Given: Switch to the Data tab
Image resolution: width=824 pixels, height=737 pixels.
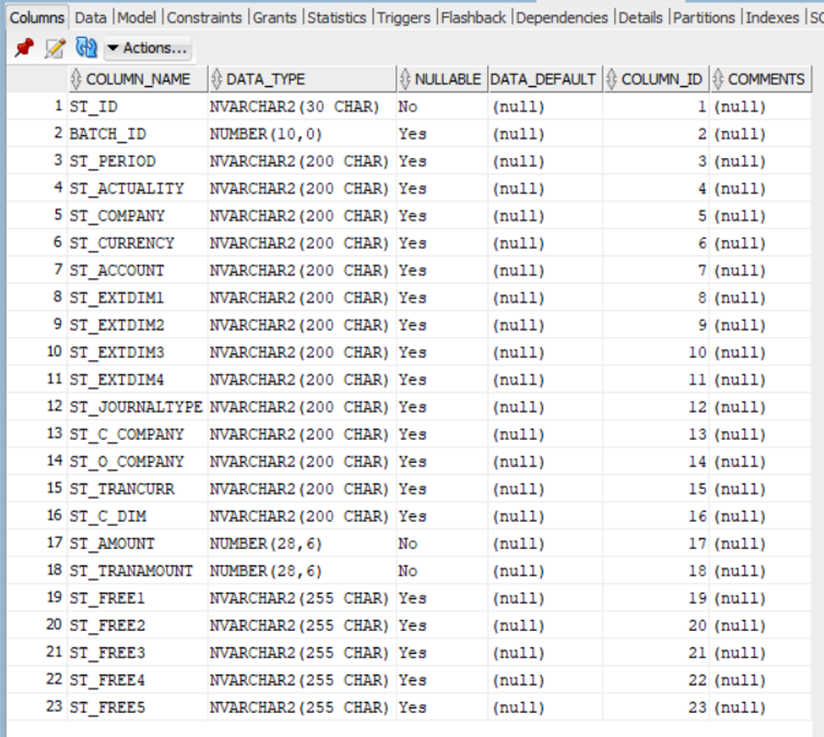Looking at the screenshot, I should (x=90, y=18).
